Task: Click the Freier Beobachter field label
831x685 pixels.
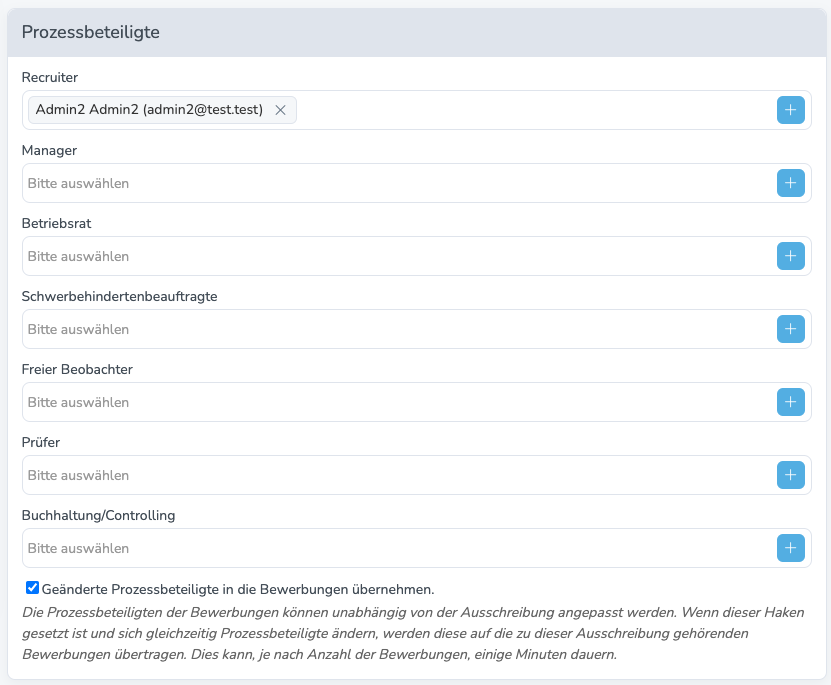Action: coord(77,369)
